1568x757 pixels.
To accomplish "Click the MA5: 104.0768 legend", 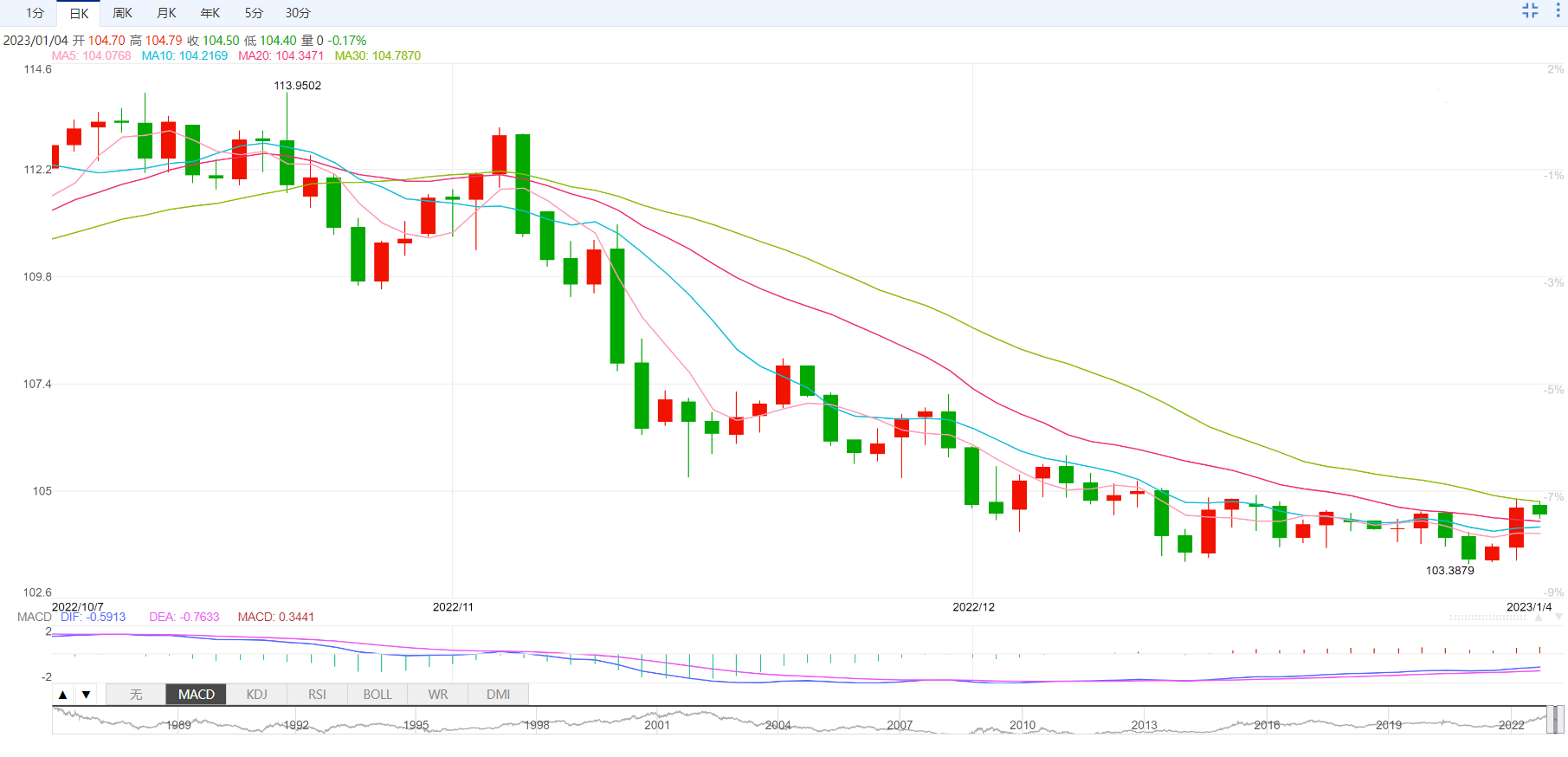I will tap(91, 55).
